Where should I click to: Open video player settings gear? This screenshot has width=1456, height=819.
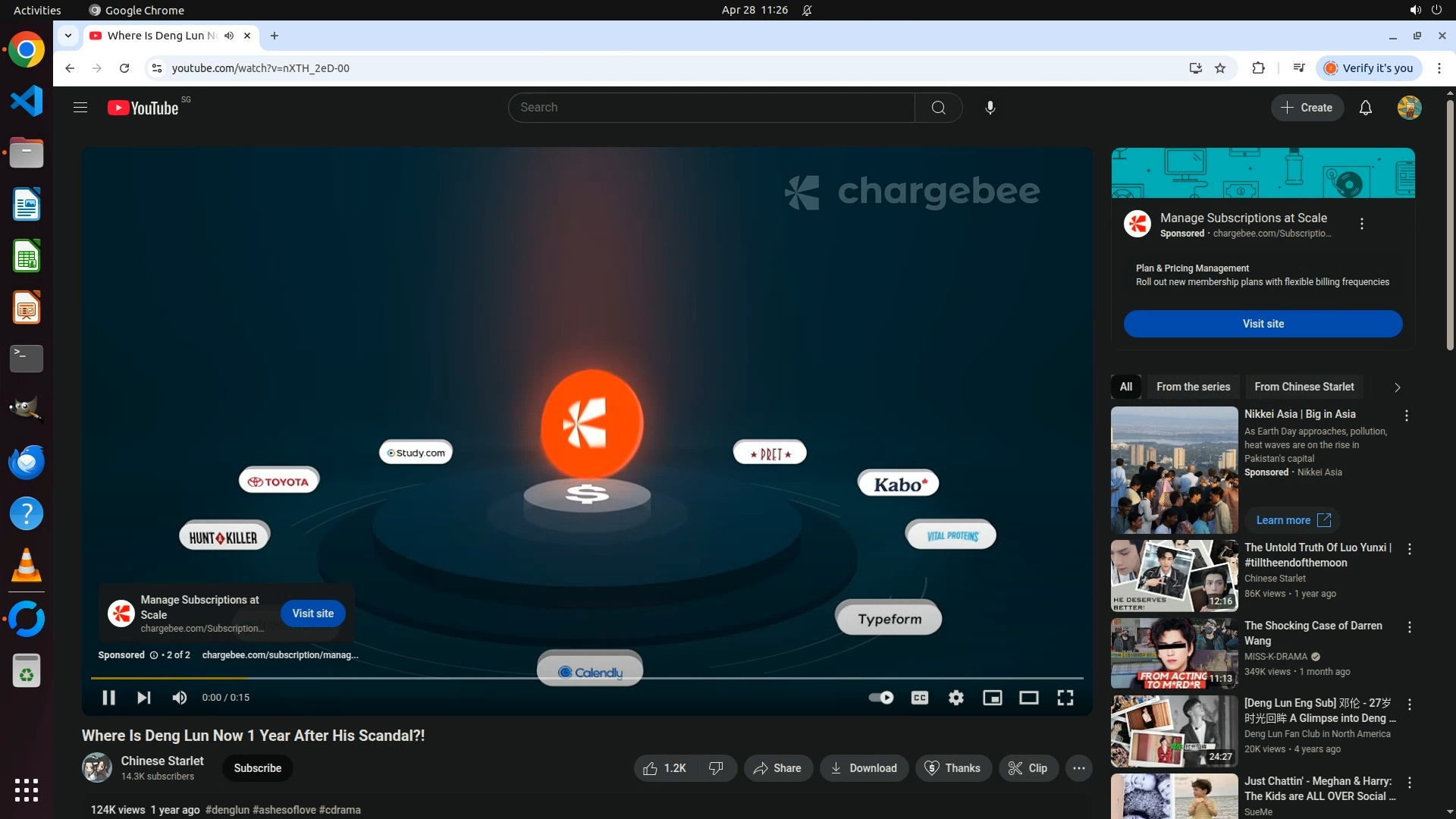point(955,698)
